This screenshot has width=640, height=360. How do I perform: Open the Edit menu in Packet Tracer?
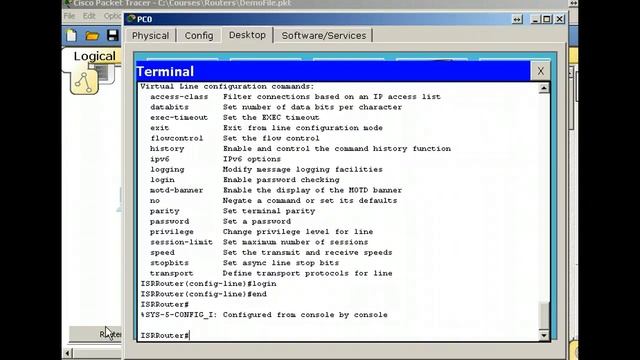[x=89, y=16]
